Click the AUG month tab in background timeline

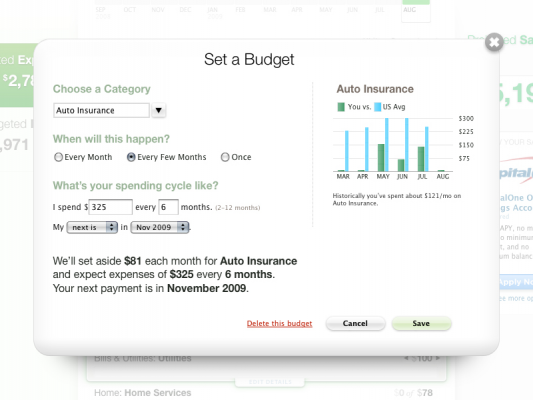[x=416, y=11]
